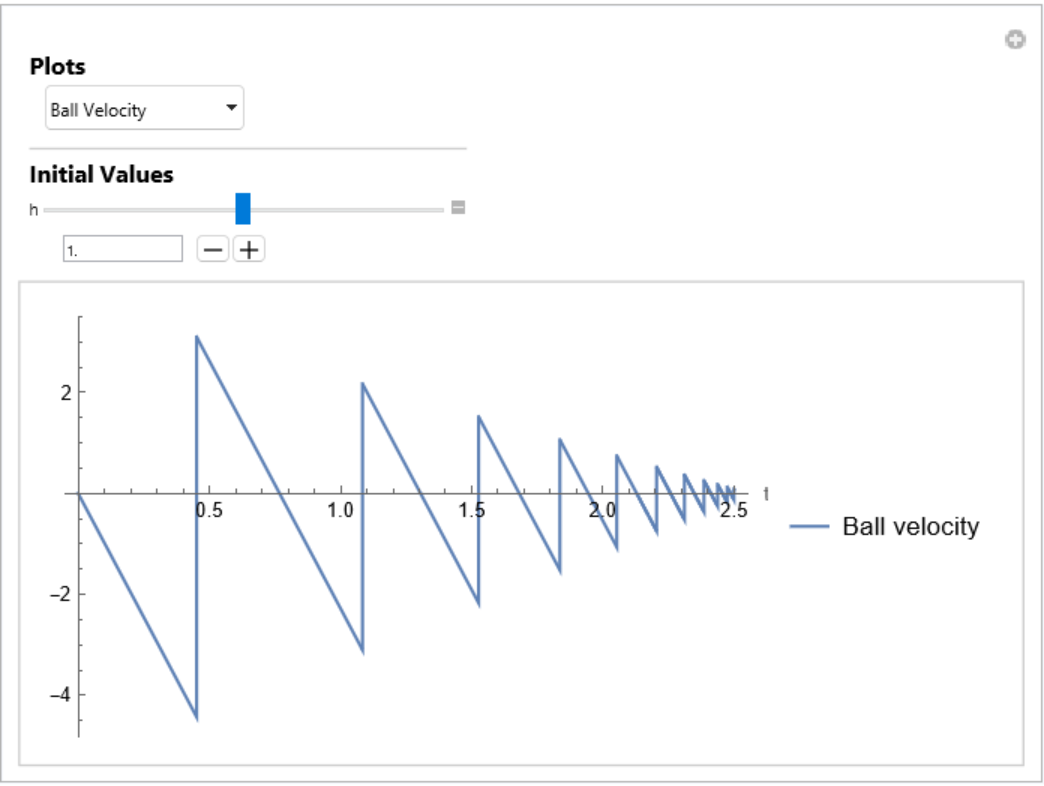Click the 0.5 tick label on horizontal axis
Screen dimensions: 1044x786
coord(209,511)
